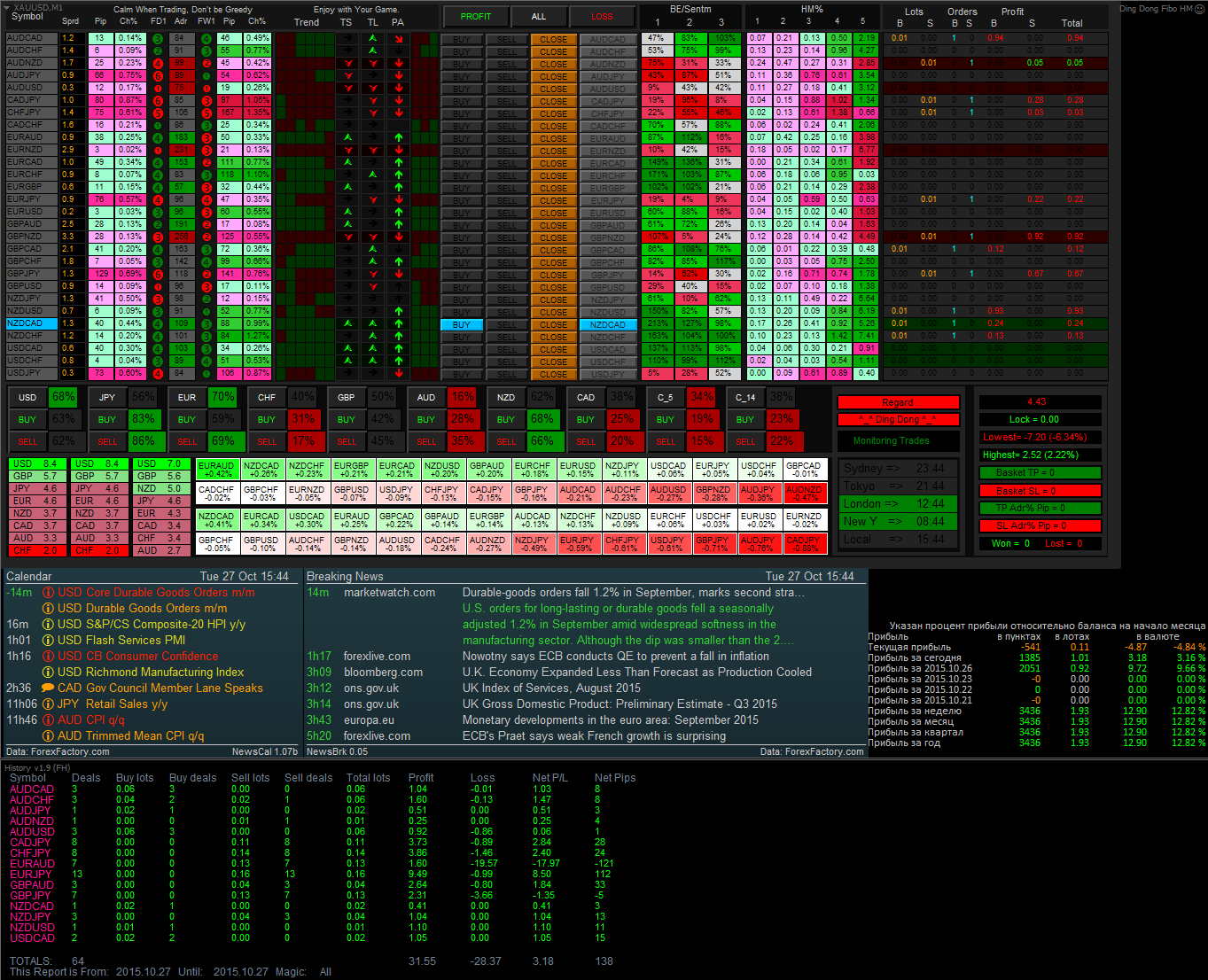The image size is (1208, 980).
Task: Click the FW1 green circle in NZDCHF row
Action: (x=207, y=337)
